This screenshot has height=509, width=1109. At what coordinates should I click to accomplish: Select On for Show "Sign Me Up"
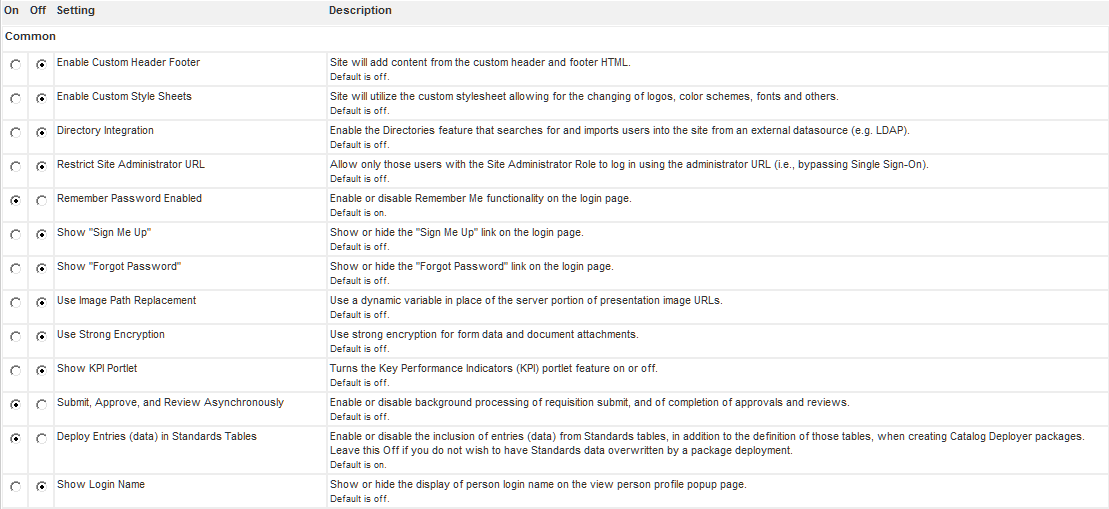(14, 235)
